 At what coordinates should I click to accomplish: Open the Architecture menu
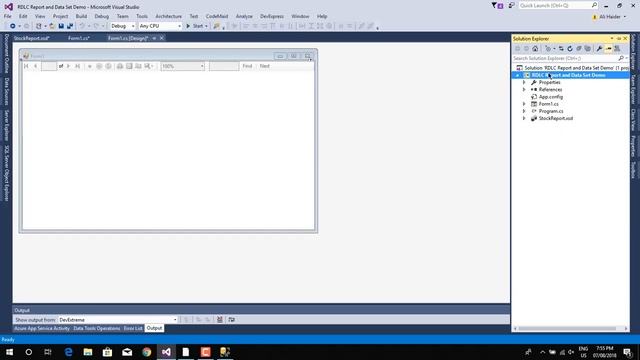click(x=169, y=16)
